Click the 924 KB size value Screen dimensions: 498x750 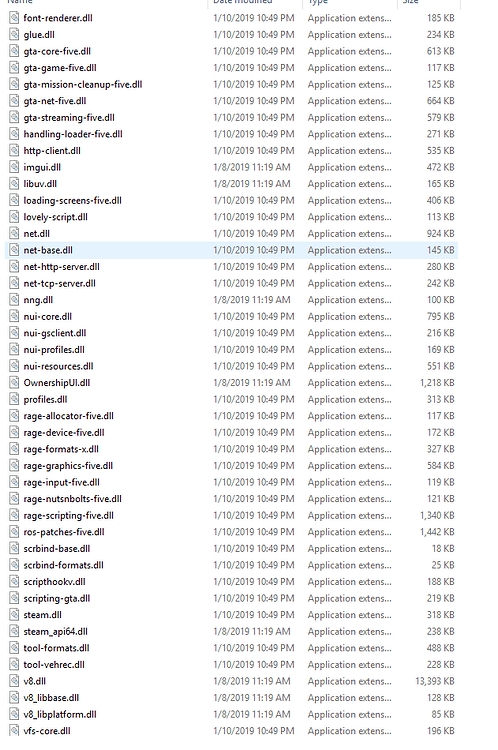(441, 234)
